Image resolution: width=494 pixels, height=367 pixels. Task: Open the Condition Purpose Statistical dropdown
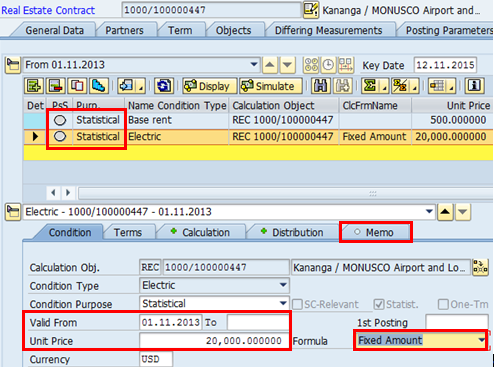[283, 303]
